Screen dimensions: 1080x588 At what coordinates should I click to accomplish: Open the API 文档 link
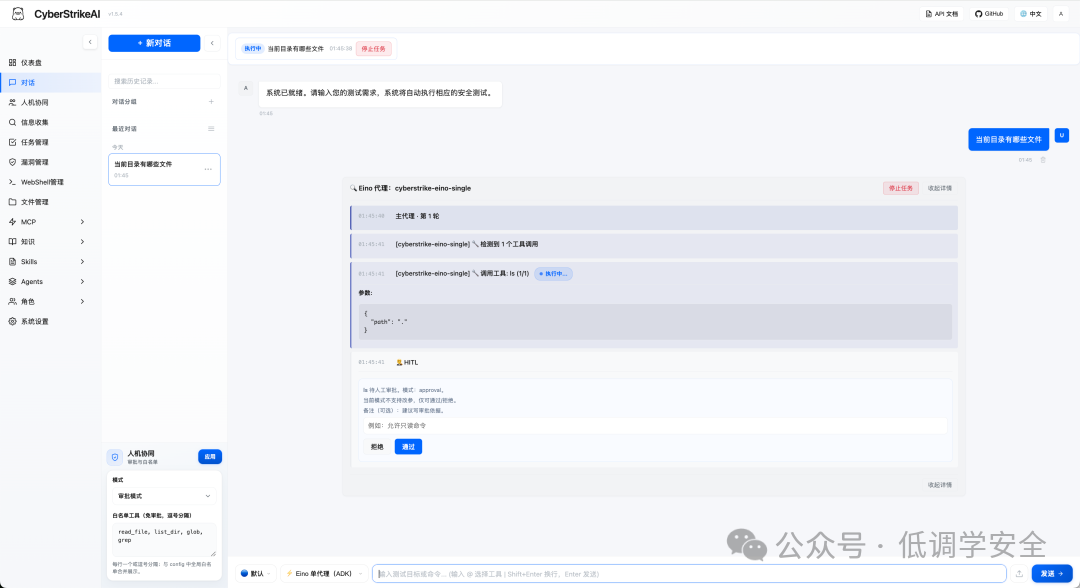point(942,14)
